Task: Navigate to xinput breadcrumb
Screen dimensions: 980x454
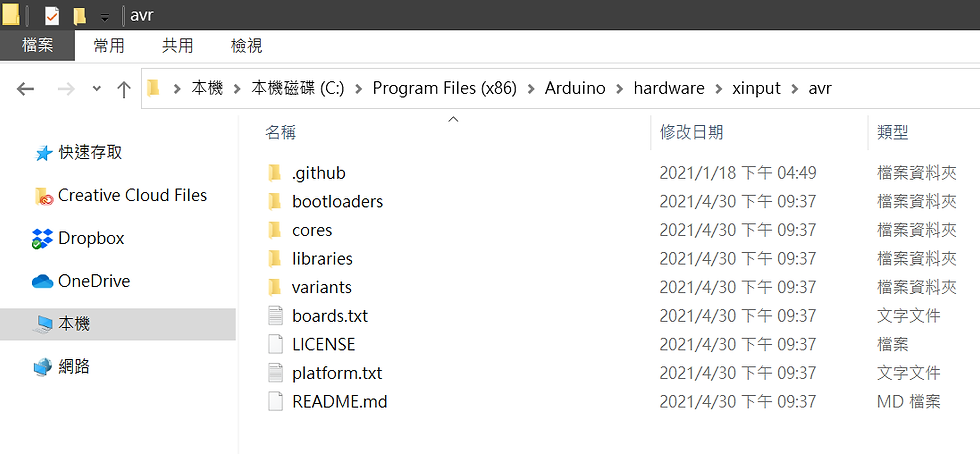Action: (756, 88)
